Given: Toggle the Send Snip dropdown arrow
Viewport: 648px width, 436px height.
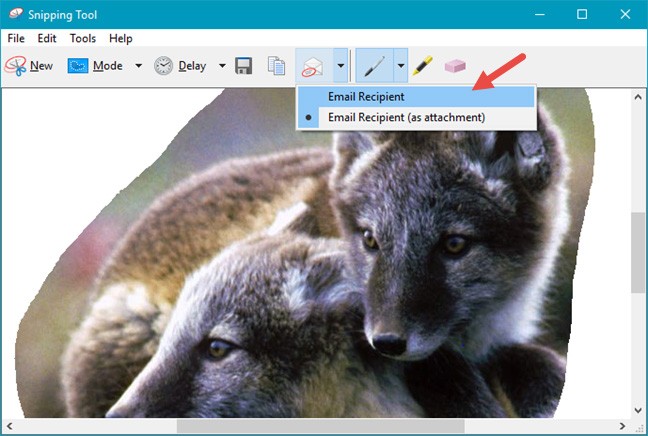Looking at the screenshot, I should click(341, 66).
